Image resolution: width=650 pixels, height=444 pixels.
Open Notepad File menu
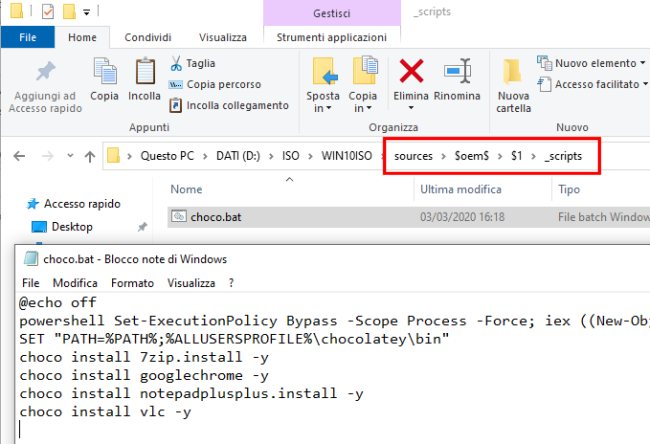tap(30, 283)
